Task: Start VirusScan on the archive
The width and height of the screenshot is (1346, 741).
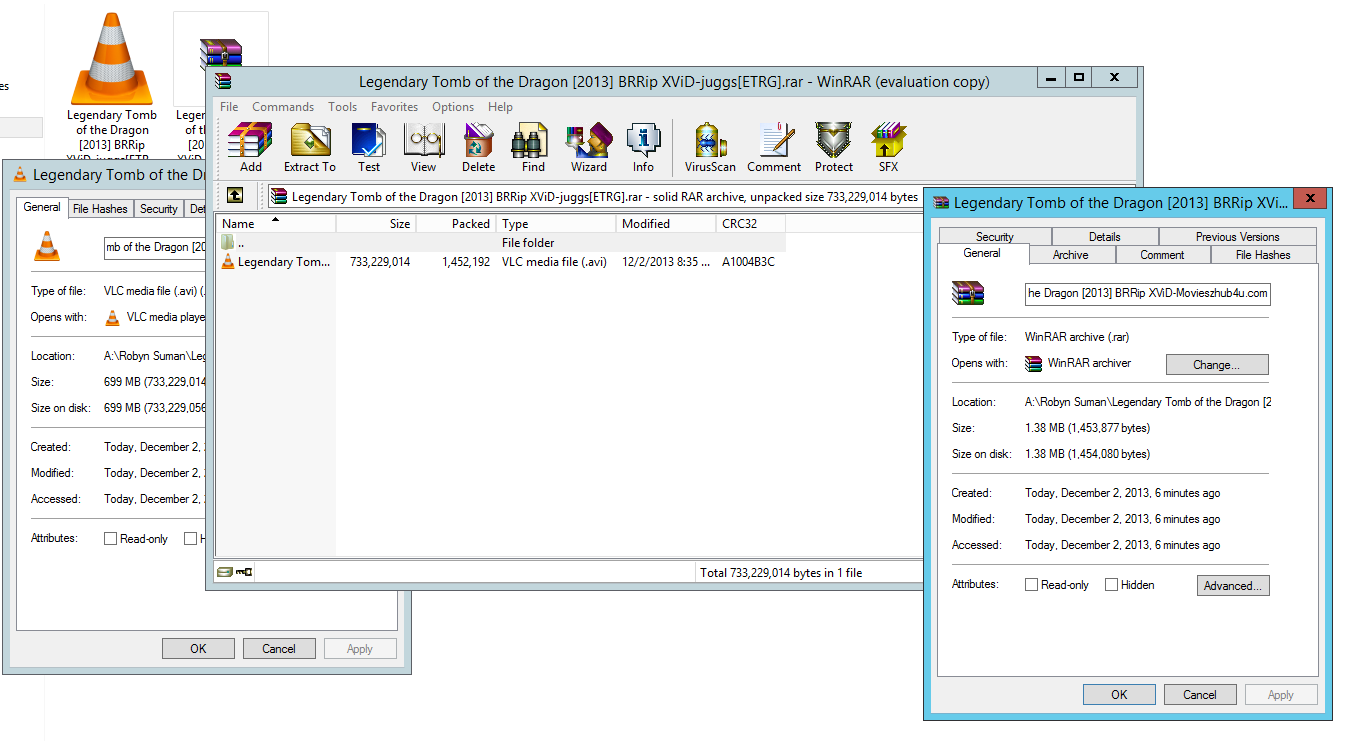Action: (x=710, y=147)
